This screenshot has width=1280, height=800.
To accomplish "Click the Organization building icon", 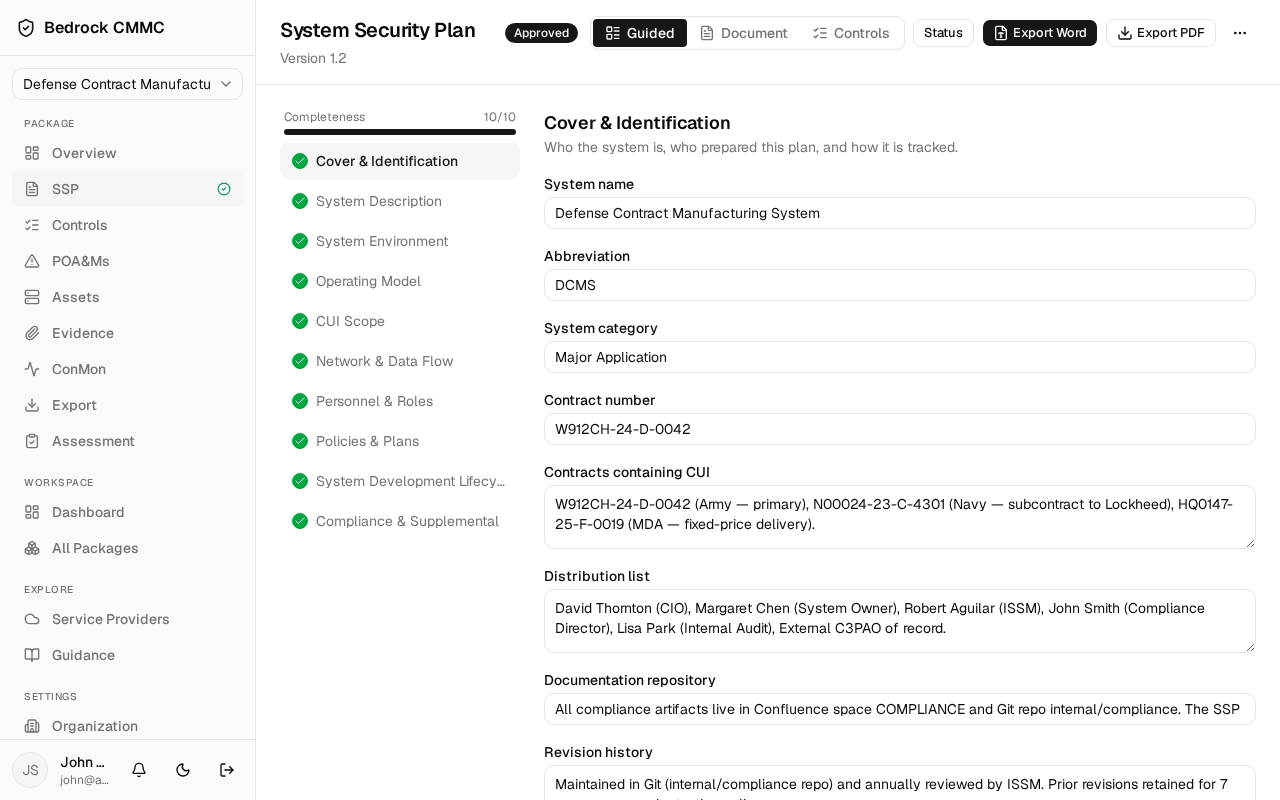I will [32, 726].
